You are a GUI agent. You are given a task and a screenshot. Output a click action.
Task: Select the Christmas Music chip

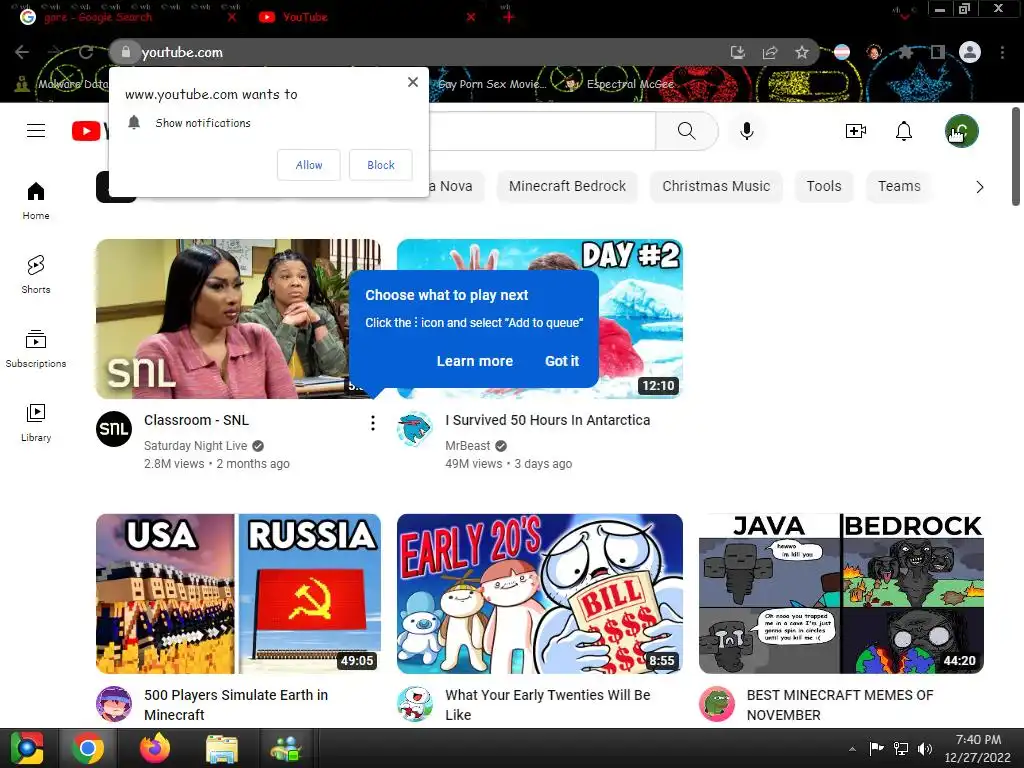pyautogui.click(x=716, y=187)
